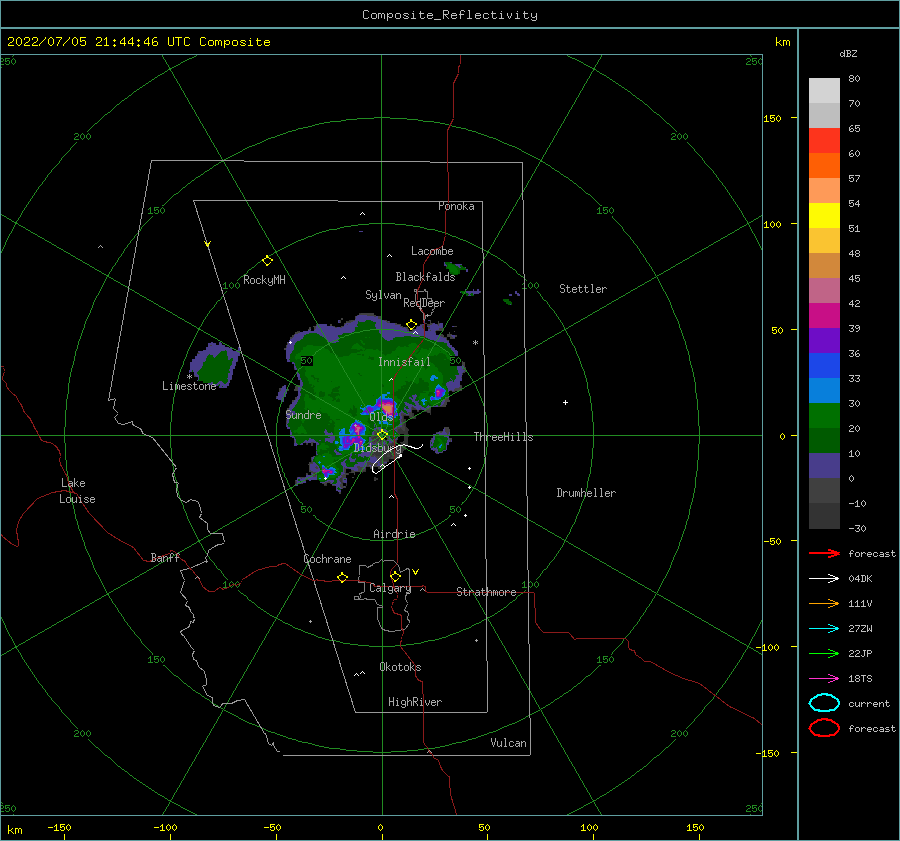Click the Lake Louise label
The image size is (900, 841).
coord(77,491)
